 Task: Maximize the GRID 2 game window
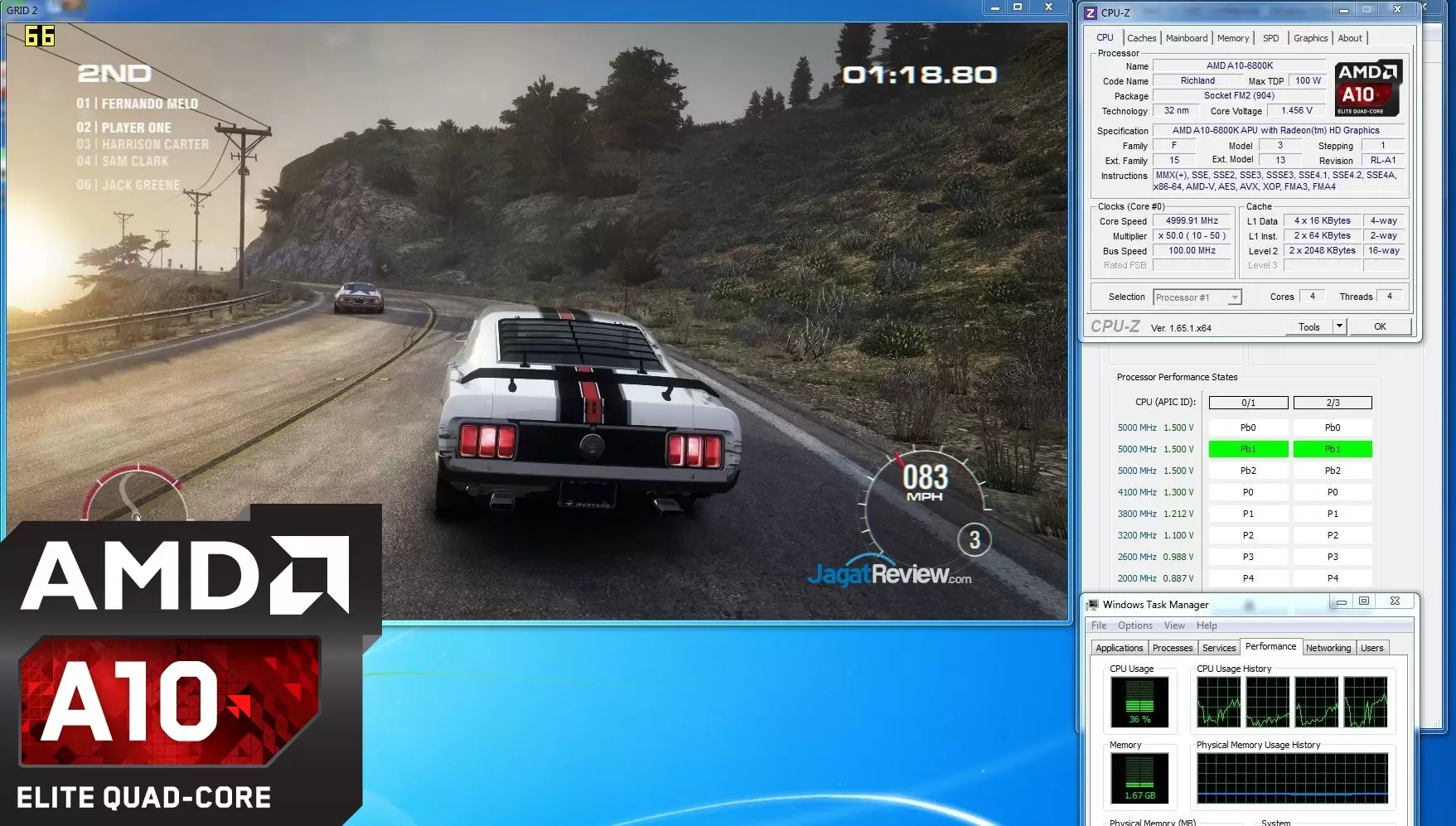[x=1018, y=7]
